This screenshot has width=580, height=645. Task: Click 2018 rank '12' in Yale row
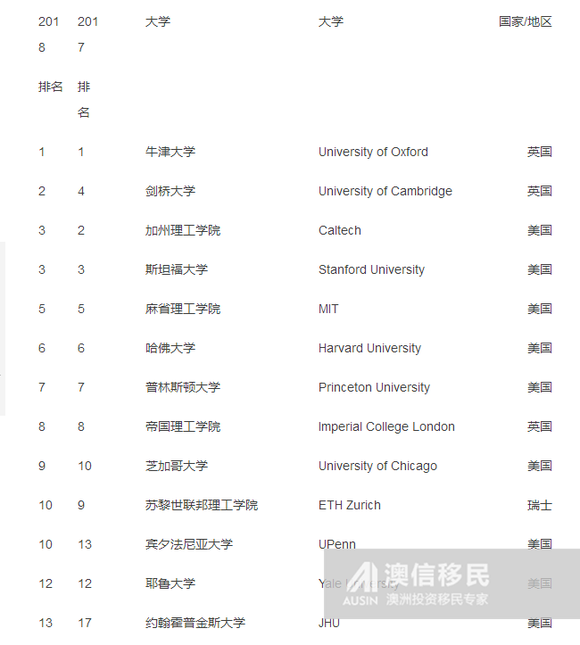(46, 584)
